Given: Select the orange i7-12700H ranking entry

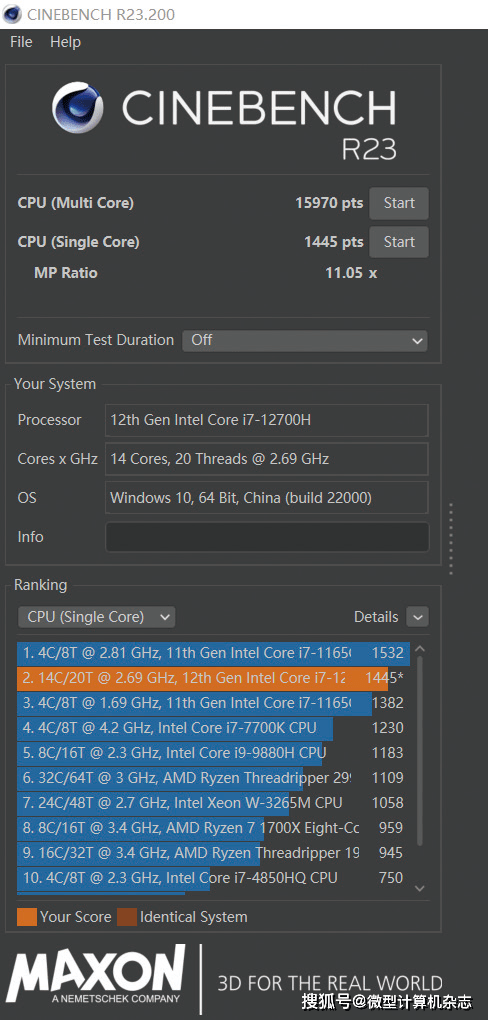Looking at the screenshot, I should 213,678.
